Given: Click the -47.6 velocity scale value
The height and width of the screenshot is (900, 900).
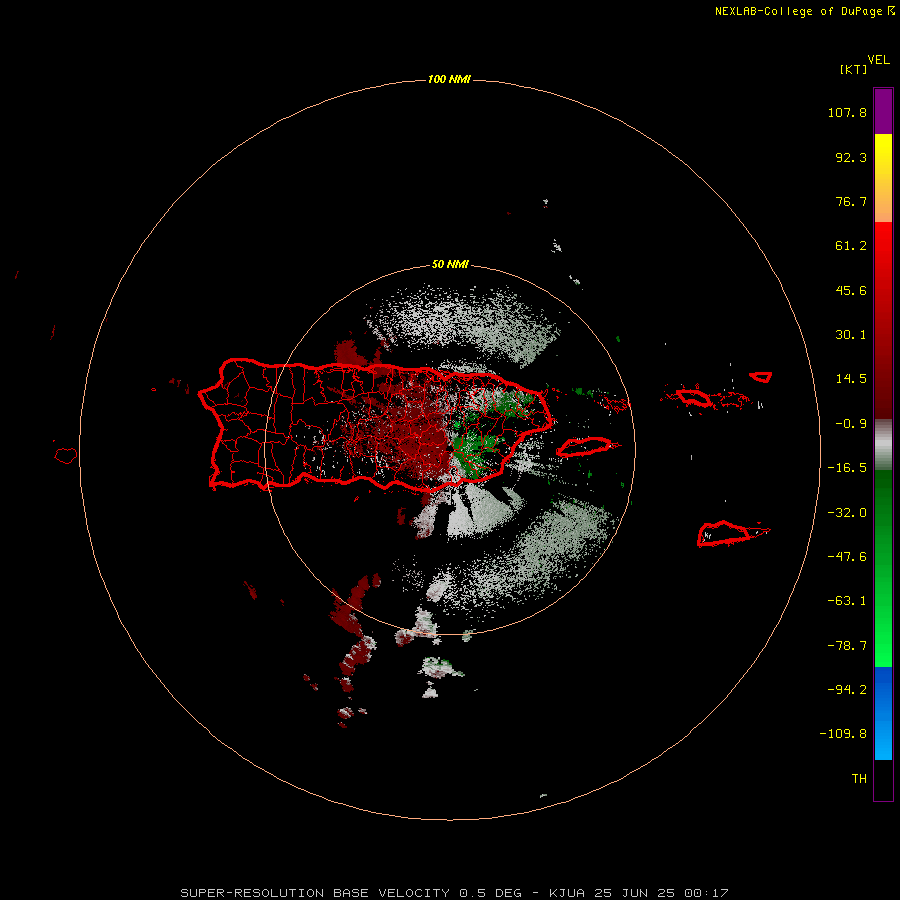Looking at the screenshot, I should point(847,557).
